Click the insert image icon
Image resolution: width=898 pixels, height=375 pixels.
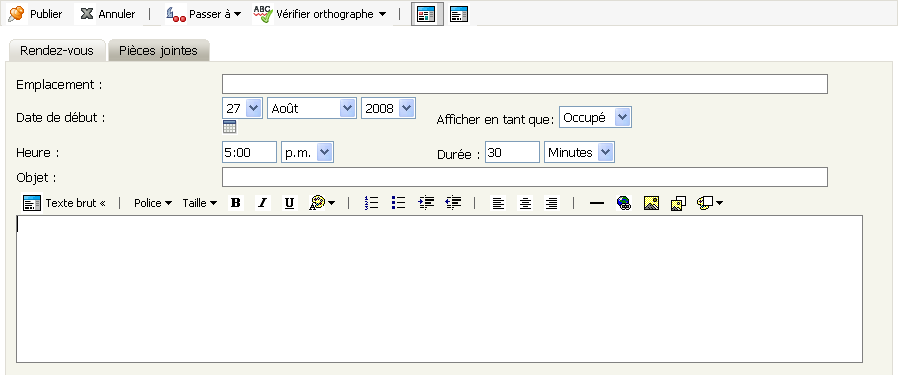click(651, 203)
